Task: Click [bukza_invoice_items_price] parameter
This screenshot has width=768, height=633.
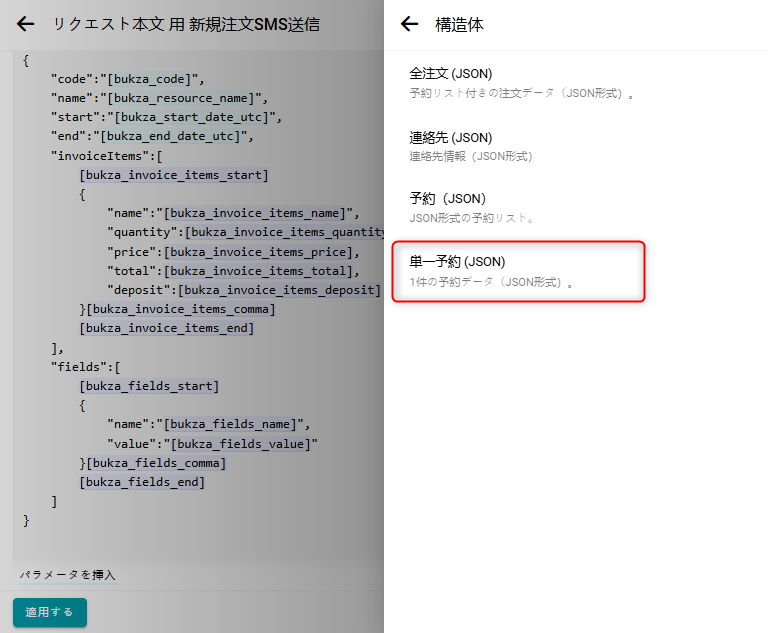Action: click(258, 252)
